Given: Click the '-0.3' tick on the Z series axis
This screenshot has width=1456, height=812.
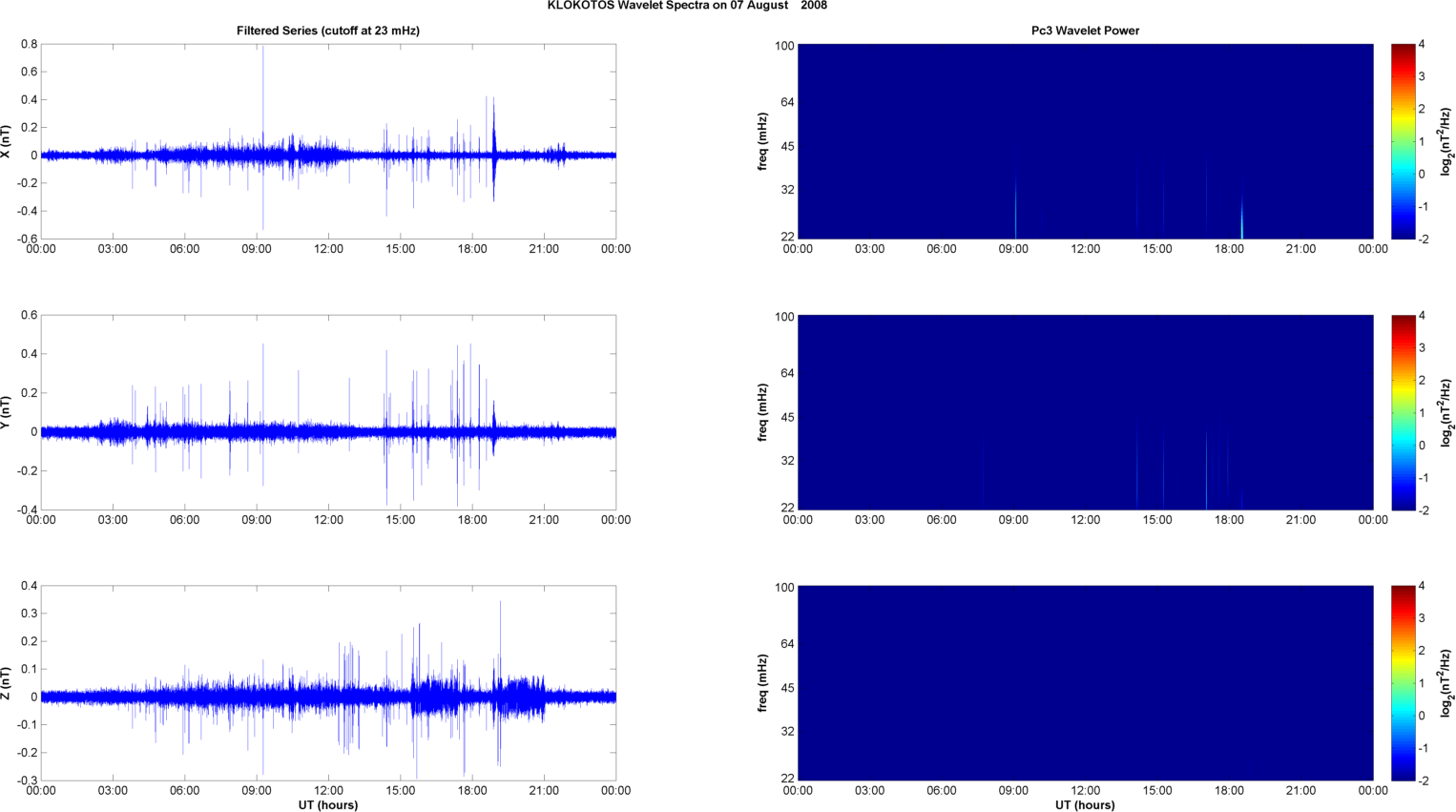Looking at the screenshot, I should (x=27, y=781).
